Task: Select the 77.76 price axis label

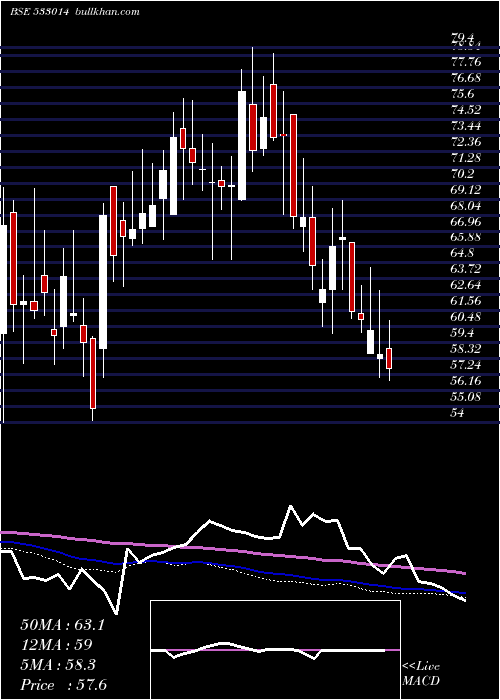Action: coord(466,62)
